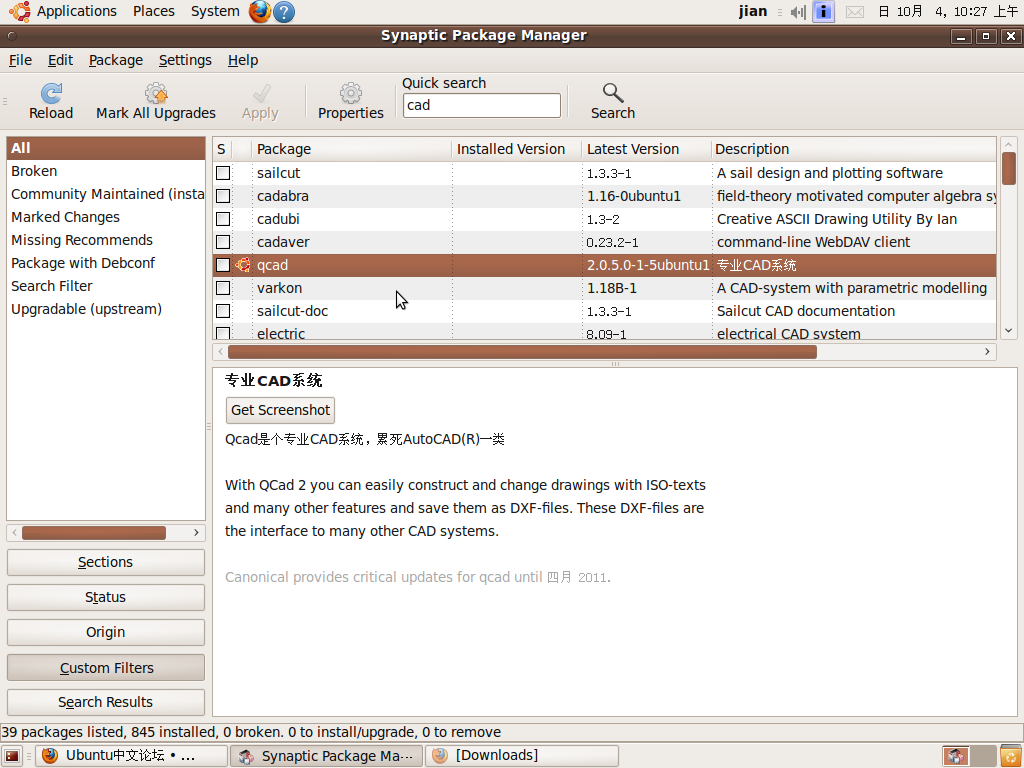Select the Community Maintained filter
1024x768 pixels.
(x=106, y=194)
